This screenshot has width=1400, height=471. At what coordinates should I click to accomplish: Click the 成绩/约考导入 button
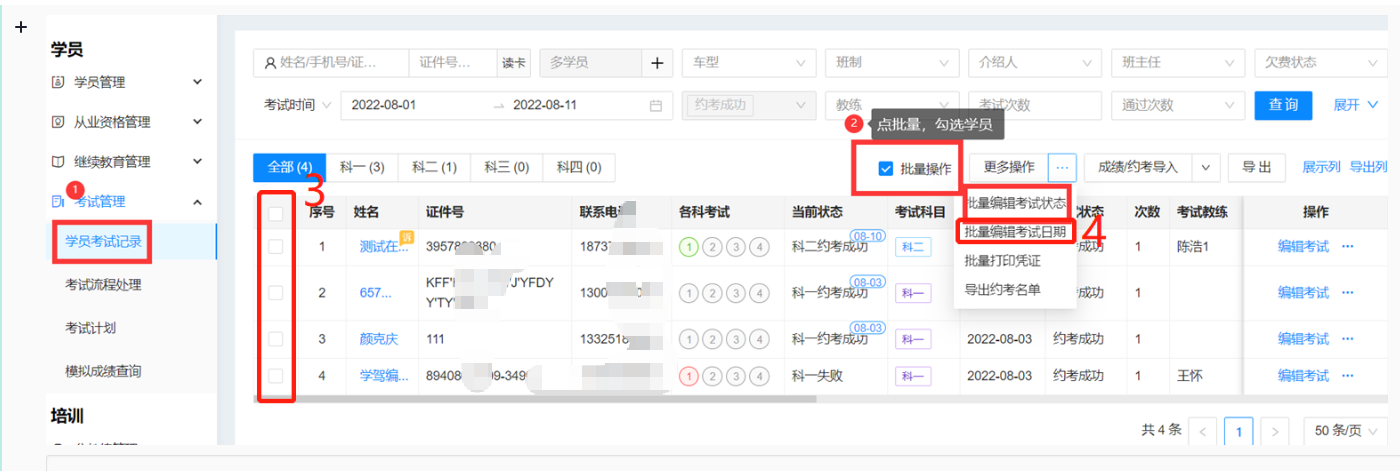[1139, 168]
